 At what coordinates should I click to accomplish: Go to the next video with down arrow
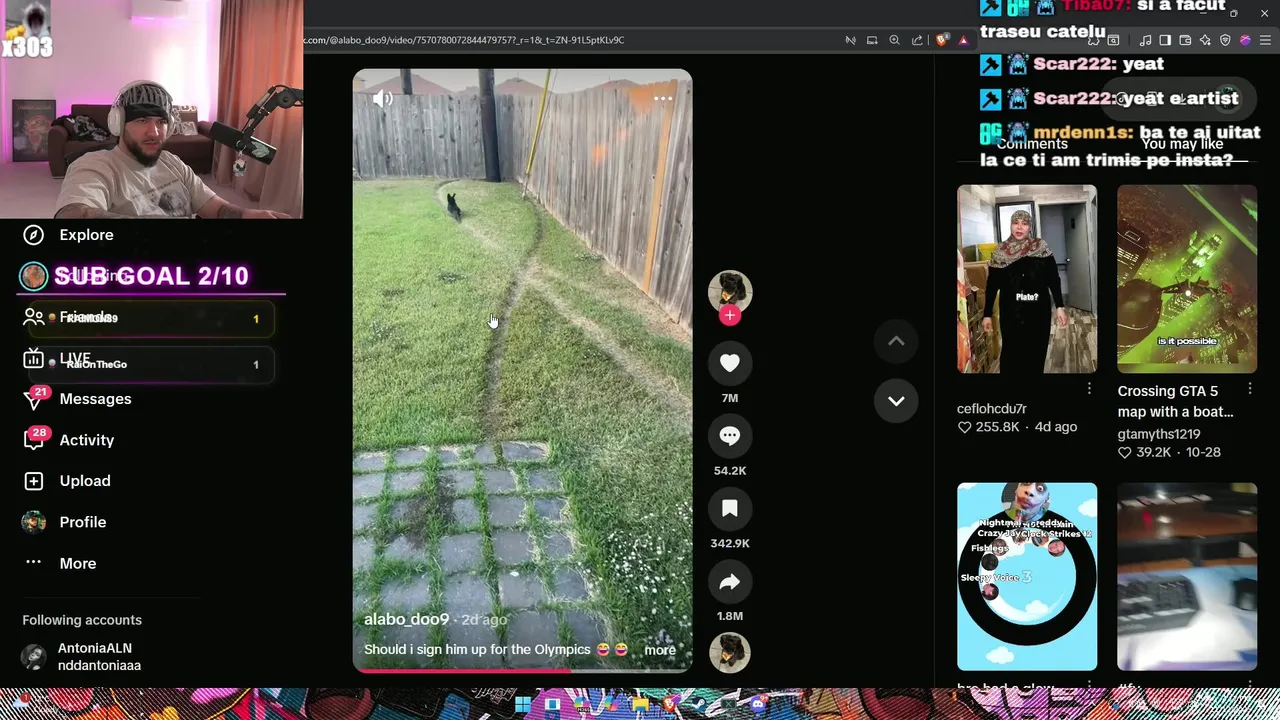(x=896, y=401)
